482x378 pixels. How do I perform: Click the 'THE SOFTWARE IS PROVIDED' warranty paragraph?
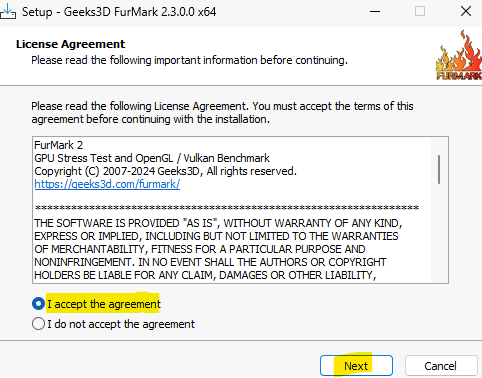point(218,249)
